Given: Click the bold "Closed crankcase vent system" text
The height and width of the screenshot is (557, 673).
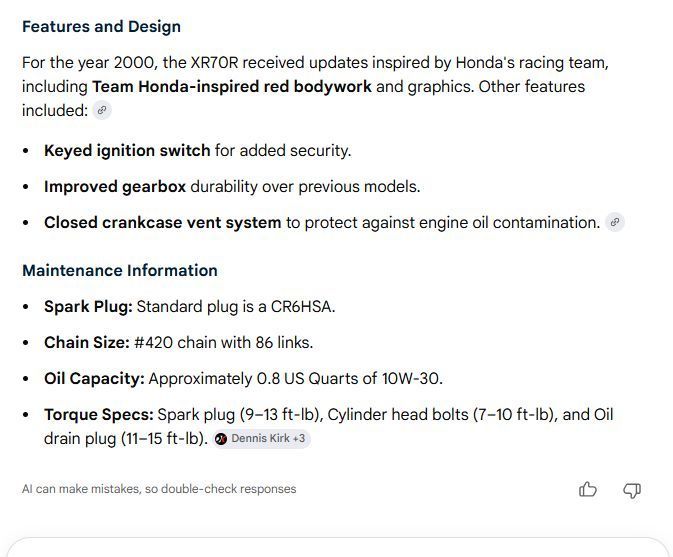Looking at the screenshot, I should point(163,223).
